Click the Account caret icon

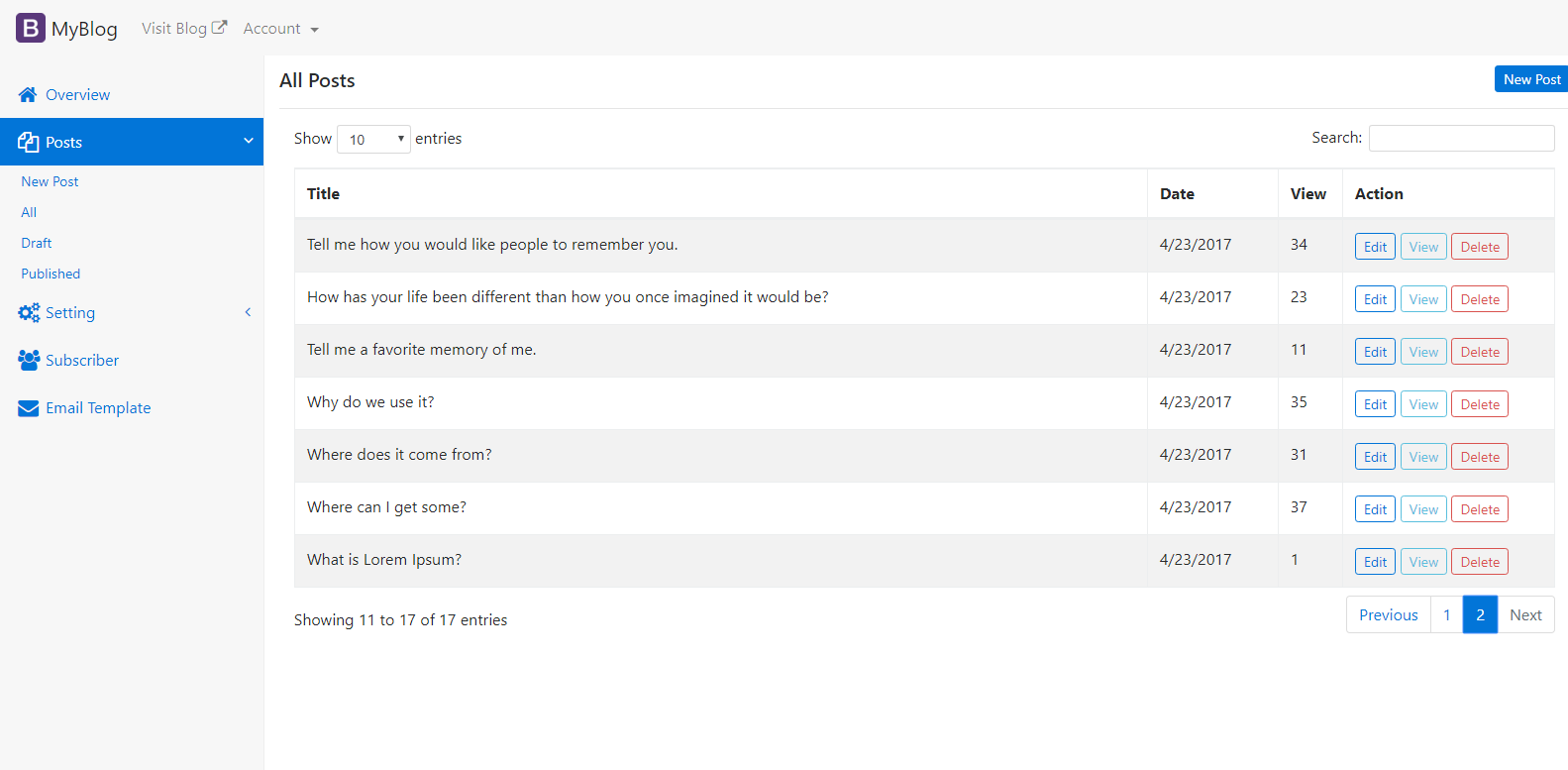coord(313,30)
